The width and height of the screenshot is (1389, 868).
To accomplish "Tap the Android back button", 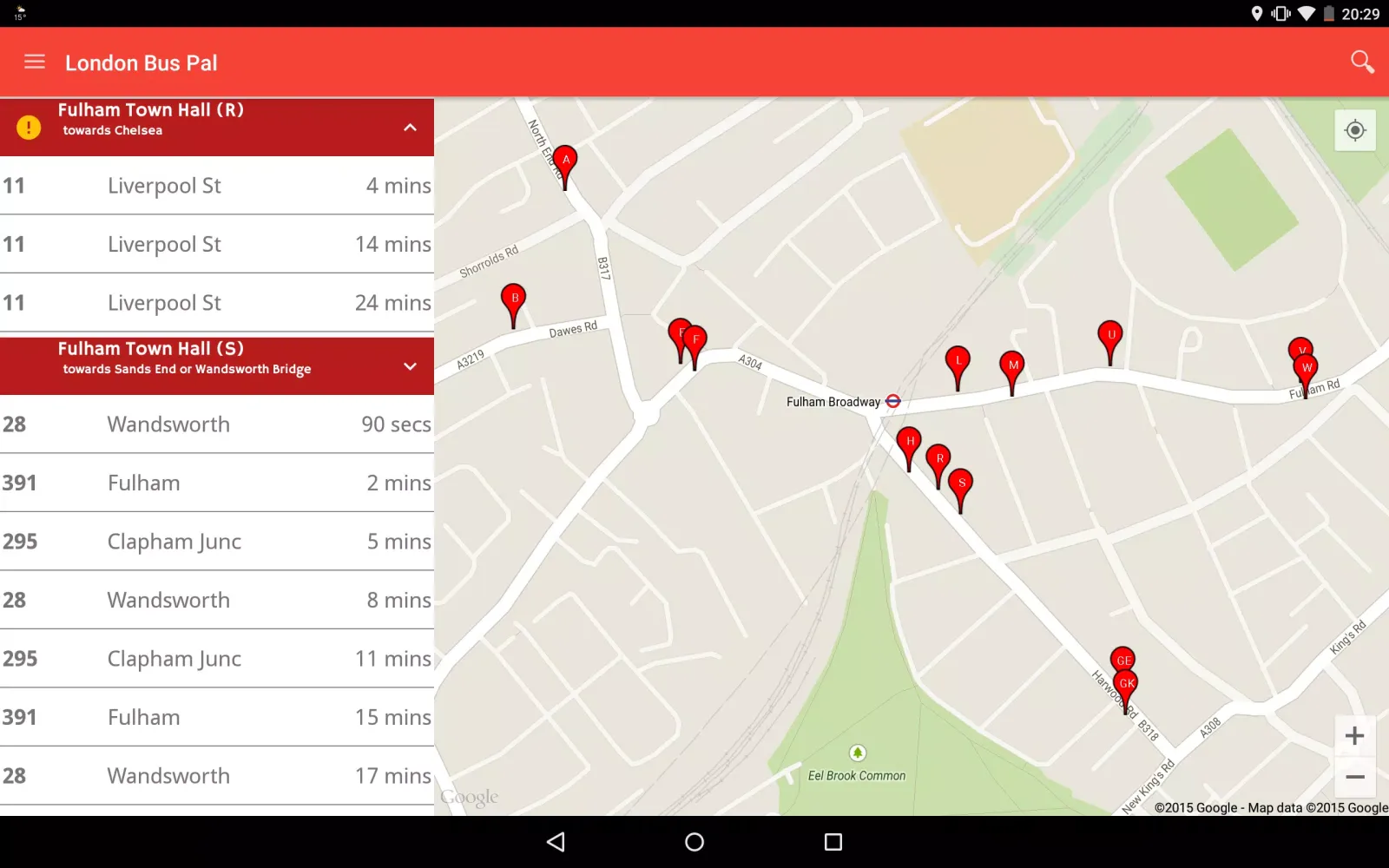I will tap(556, 841).
